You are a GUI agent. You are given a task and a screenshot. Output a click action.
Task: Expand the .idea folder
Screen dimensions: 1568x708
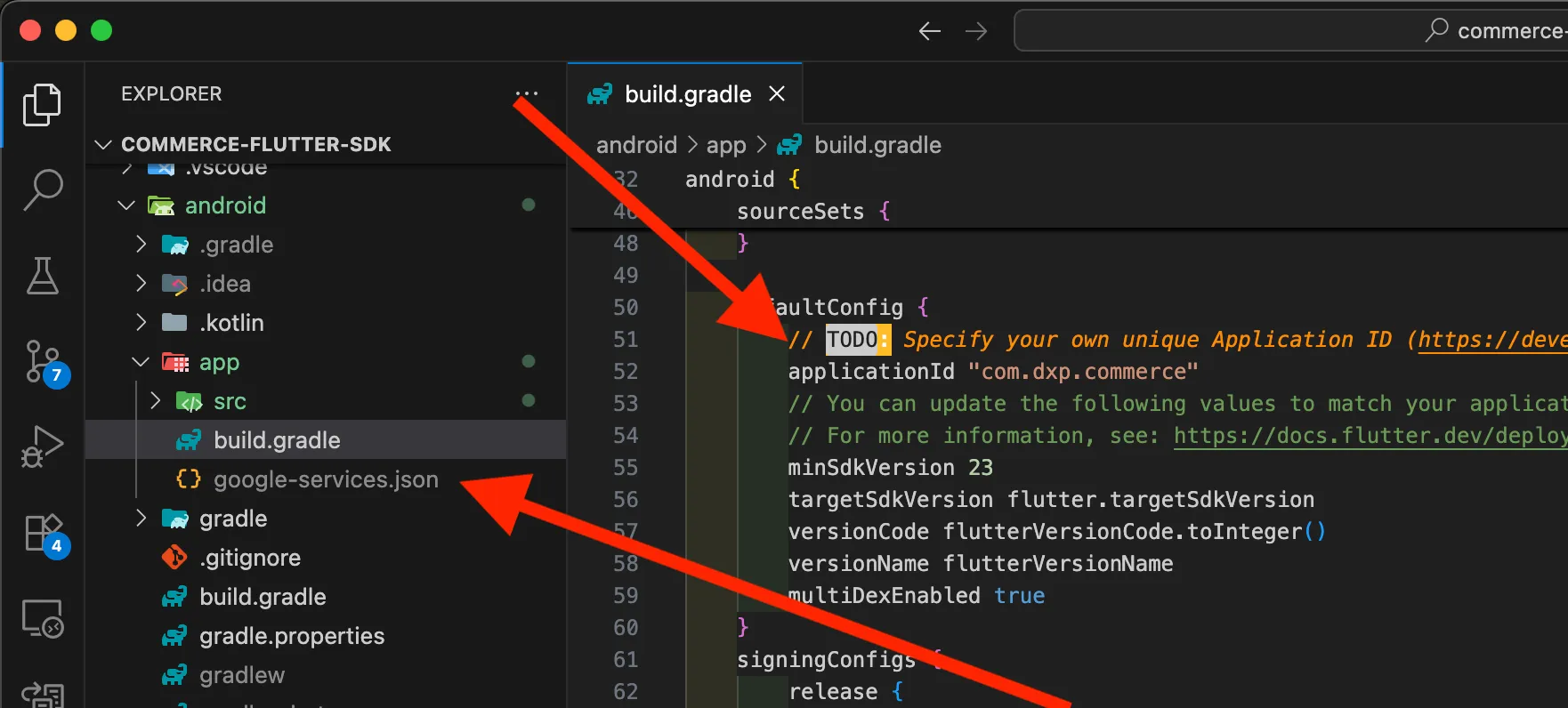141,284
